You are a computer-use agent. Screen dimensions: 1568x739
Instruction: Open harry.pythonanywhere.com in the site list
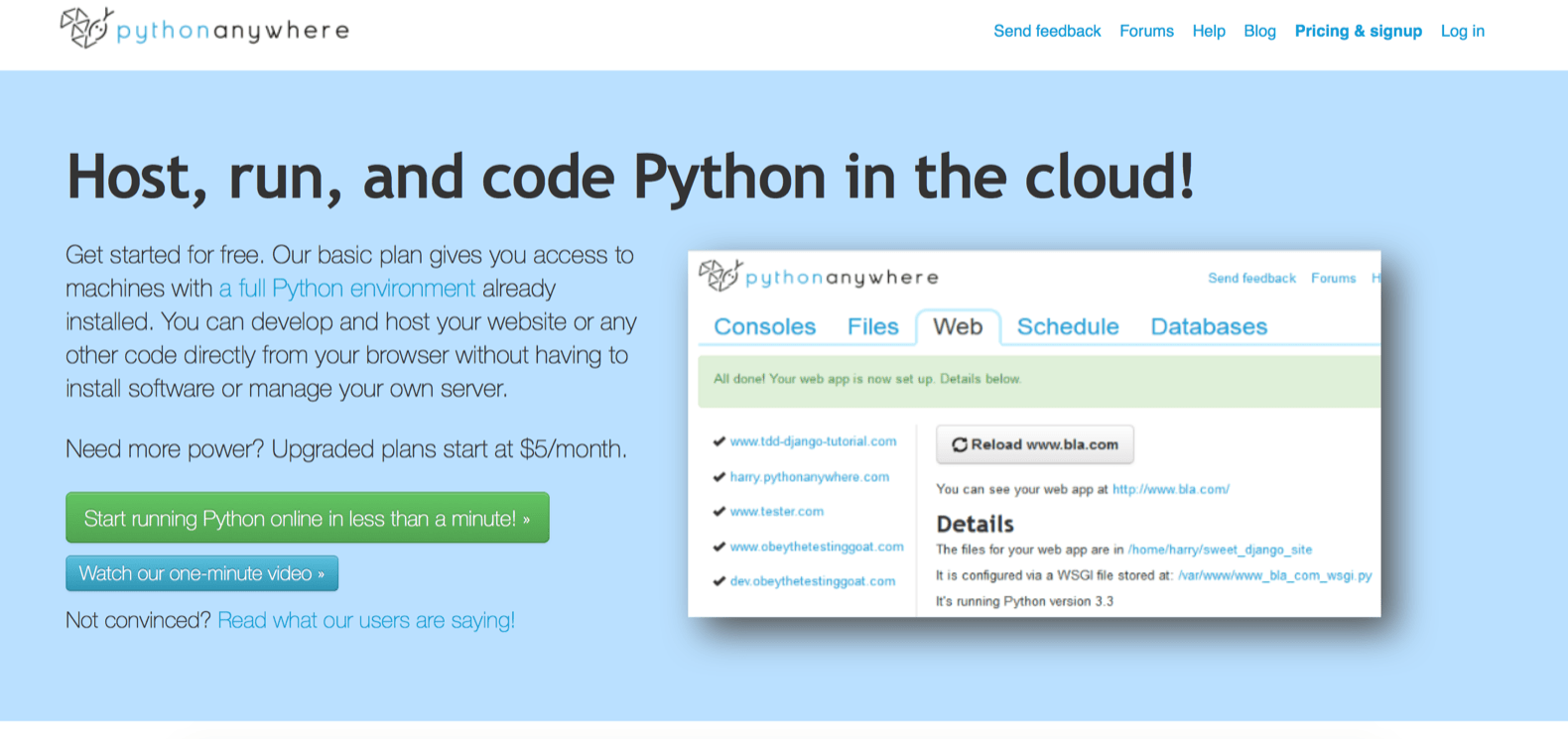click(x=809, y=477)
